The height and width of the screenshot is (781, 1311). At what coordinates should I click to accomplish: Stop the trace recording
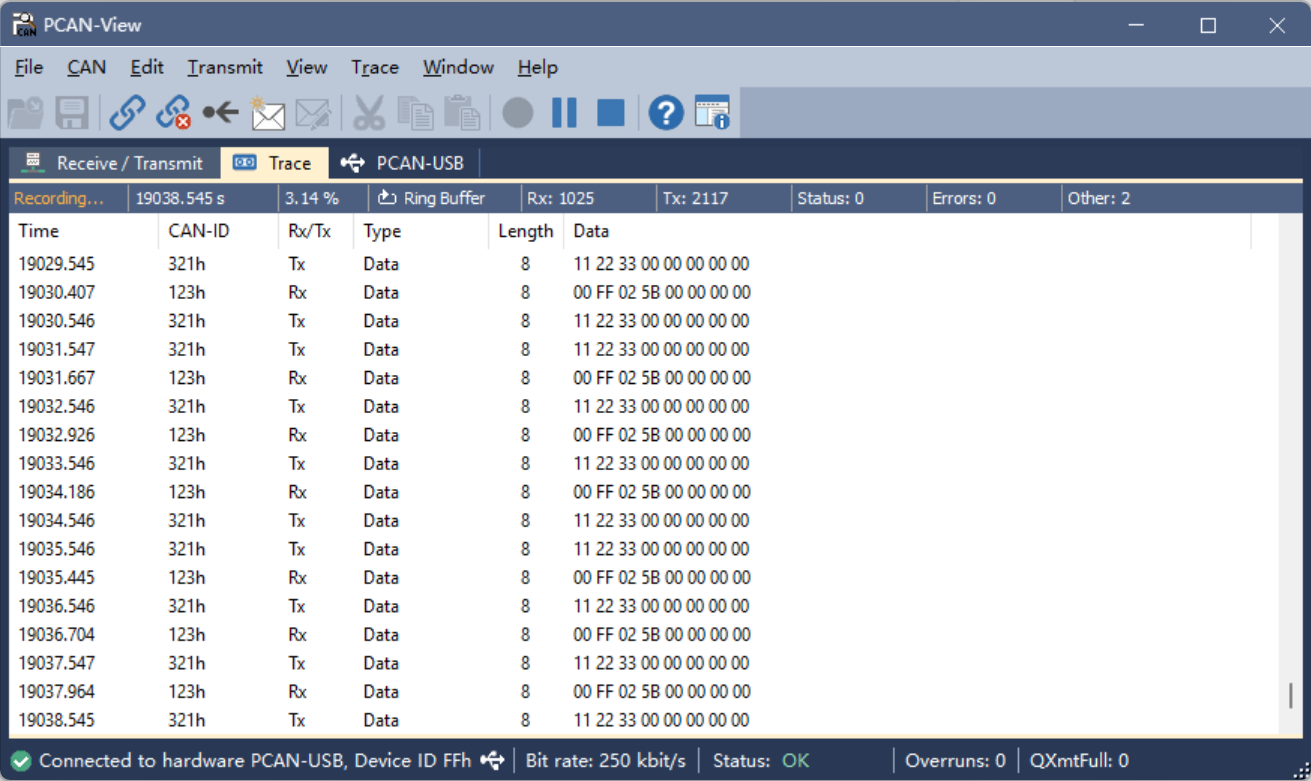611,113
